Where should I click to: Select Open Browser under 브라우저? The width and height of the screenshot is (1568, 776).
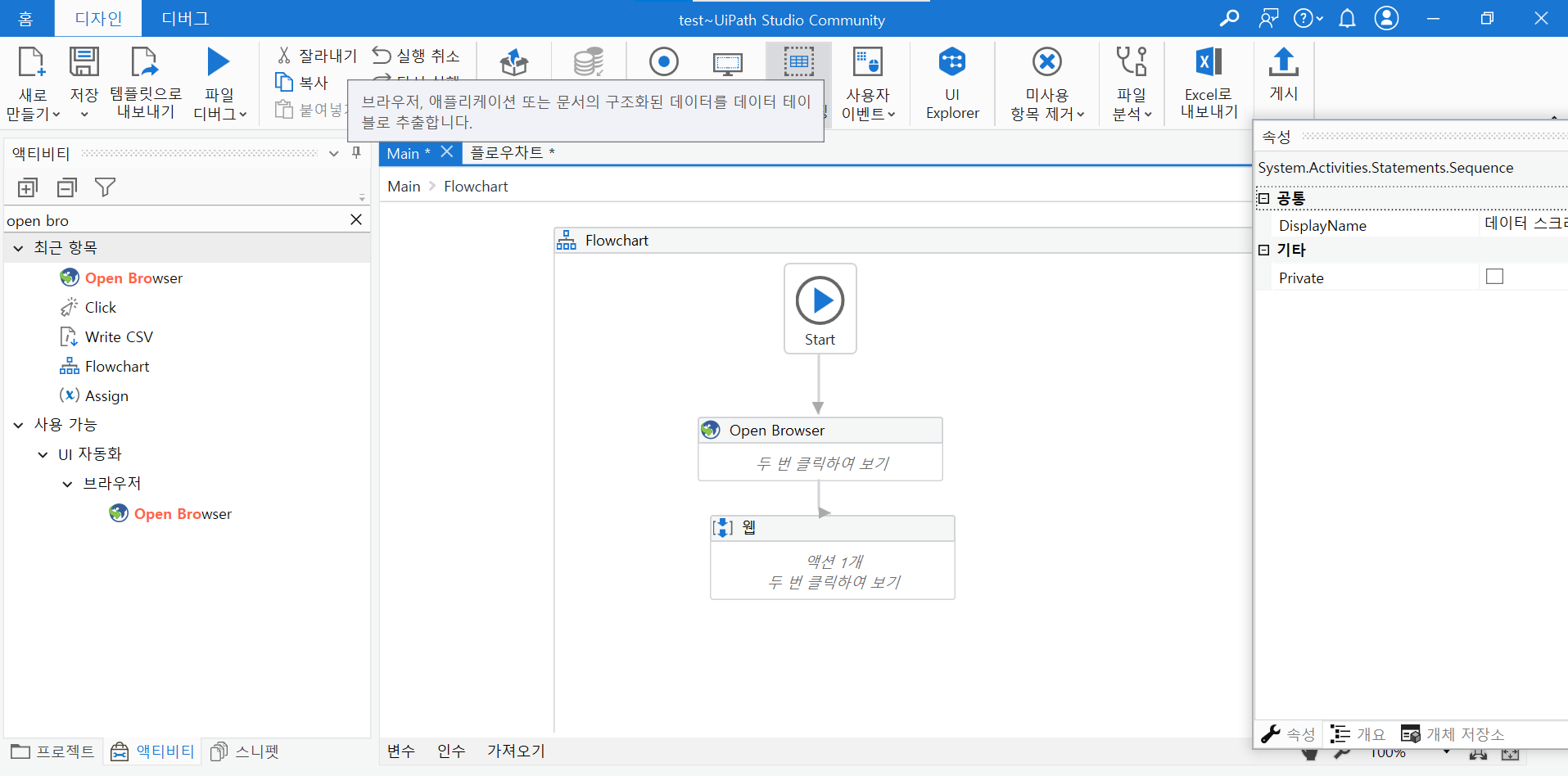tap(170, 514)
